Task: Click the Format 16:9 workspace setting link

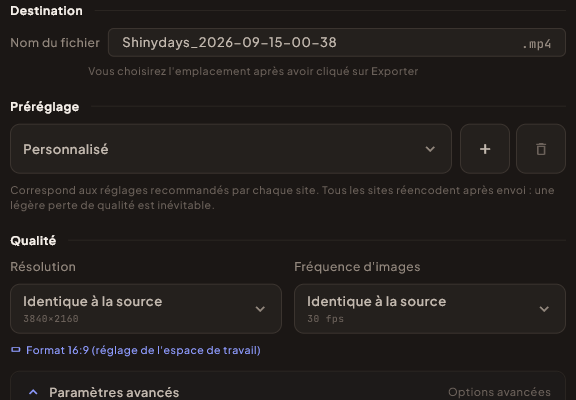Action: click(x=143, y=350)
